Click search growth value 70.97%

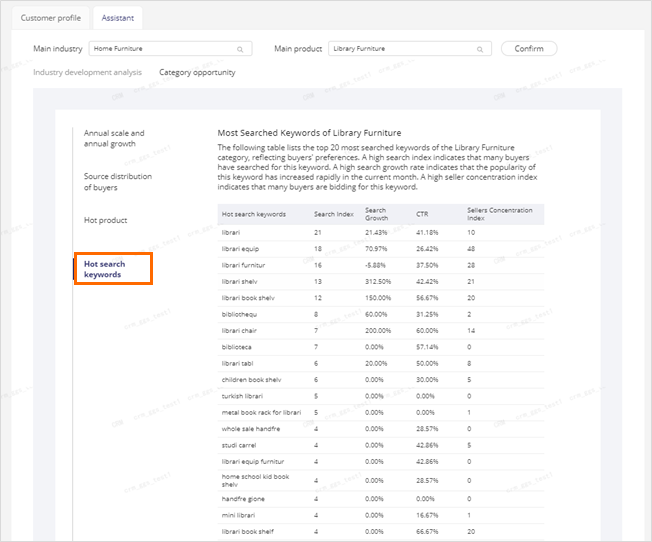[376, 249]
